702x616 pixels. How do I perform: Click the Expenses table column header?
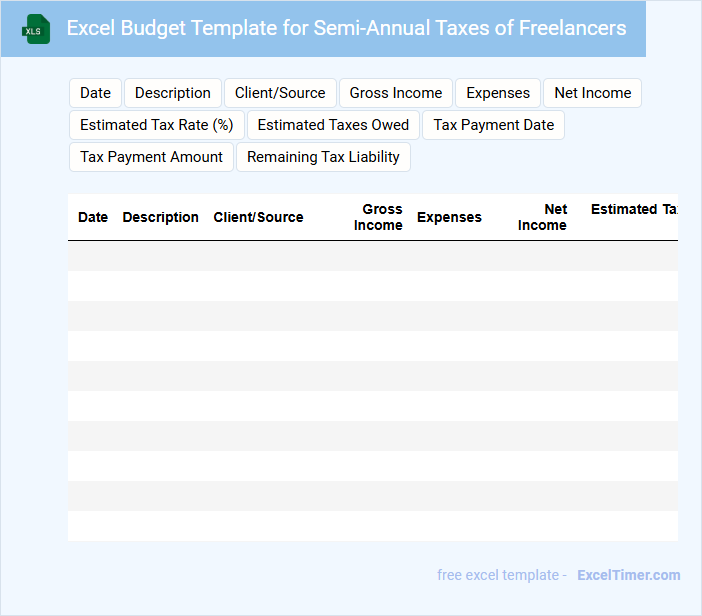click(449, 217)
